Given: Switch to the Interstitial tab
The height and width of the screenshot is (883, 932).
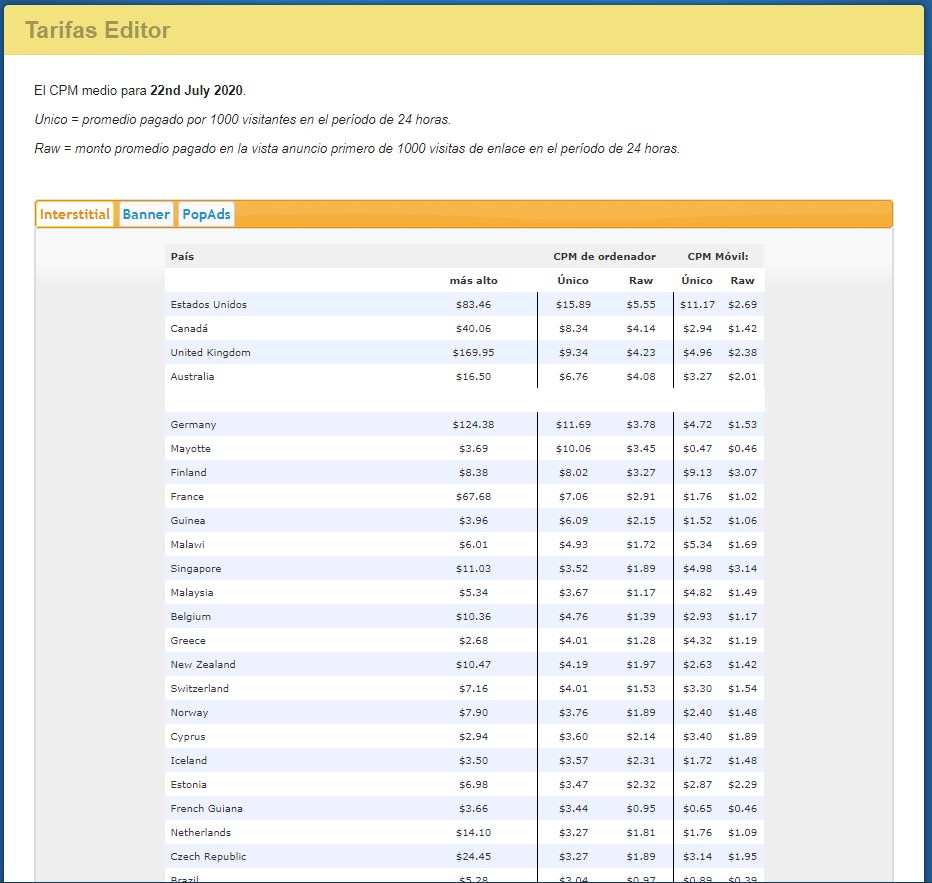Looking at the screenshot, I should click(x=74, y=215).
